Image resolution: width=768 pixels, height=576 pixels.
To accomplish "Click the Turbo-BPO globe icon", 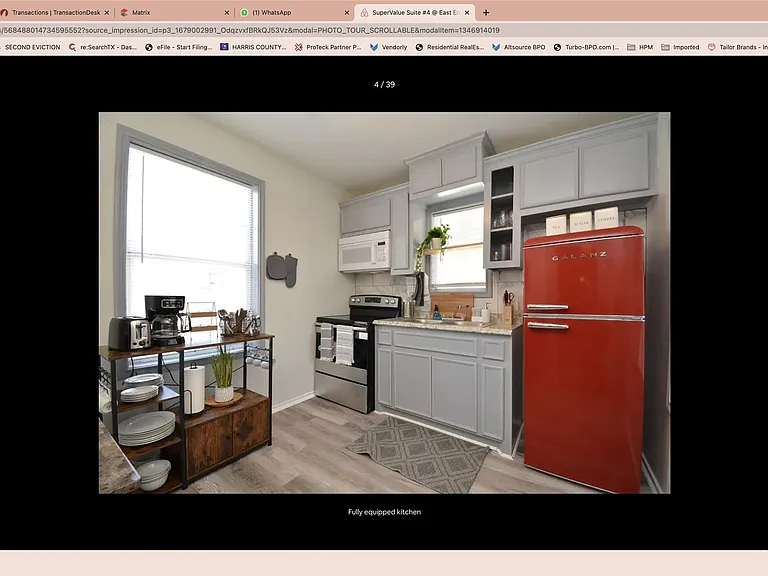I will (557, 48).
